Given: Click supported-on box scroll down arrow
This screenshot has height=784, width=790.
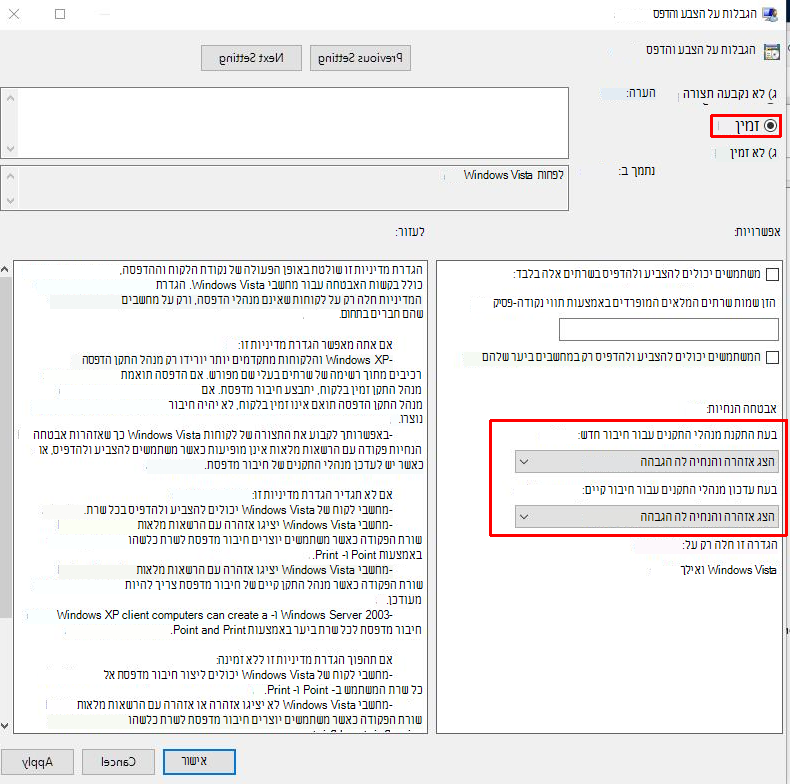Looking at the screenshot, I should (x=10, y=201).
